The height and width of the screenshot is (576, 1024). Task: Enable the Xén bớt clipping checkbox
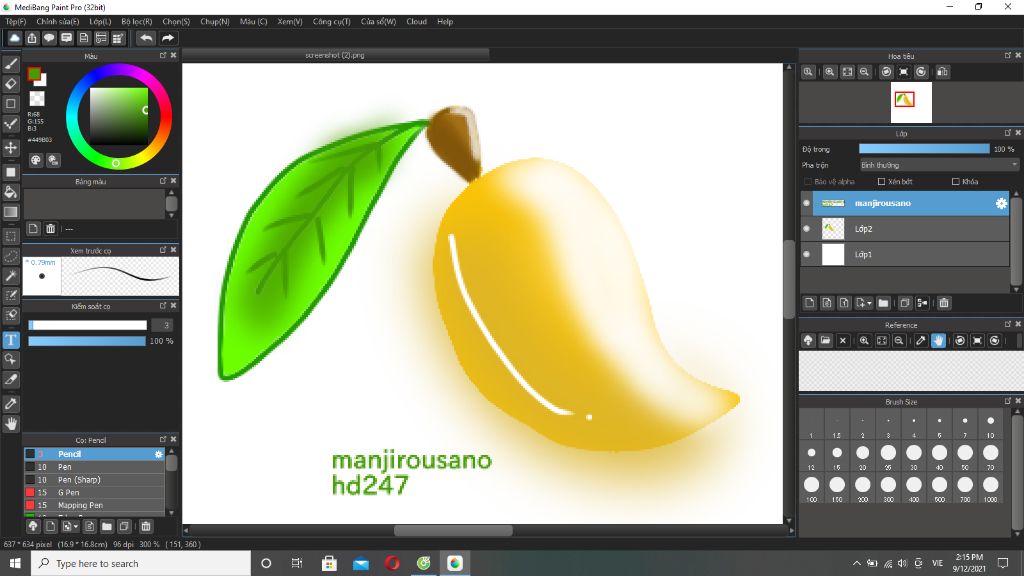coord(882,182)
